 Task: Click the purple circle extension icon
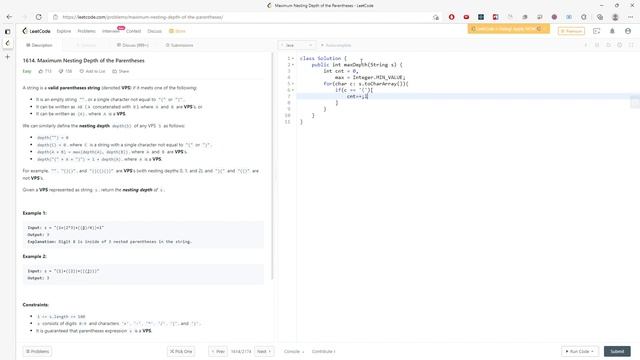pyautogui.click(x=554, y=17)
